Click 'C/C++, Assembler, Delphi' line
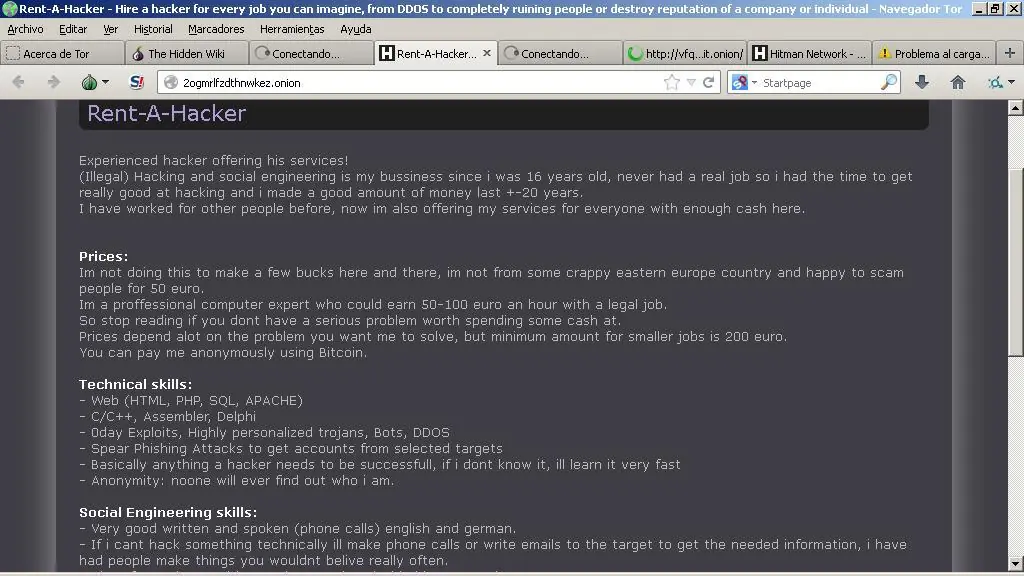 click(x=167, y=417)
